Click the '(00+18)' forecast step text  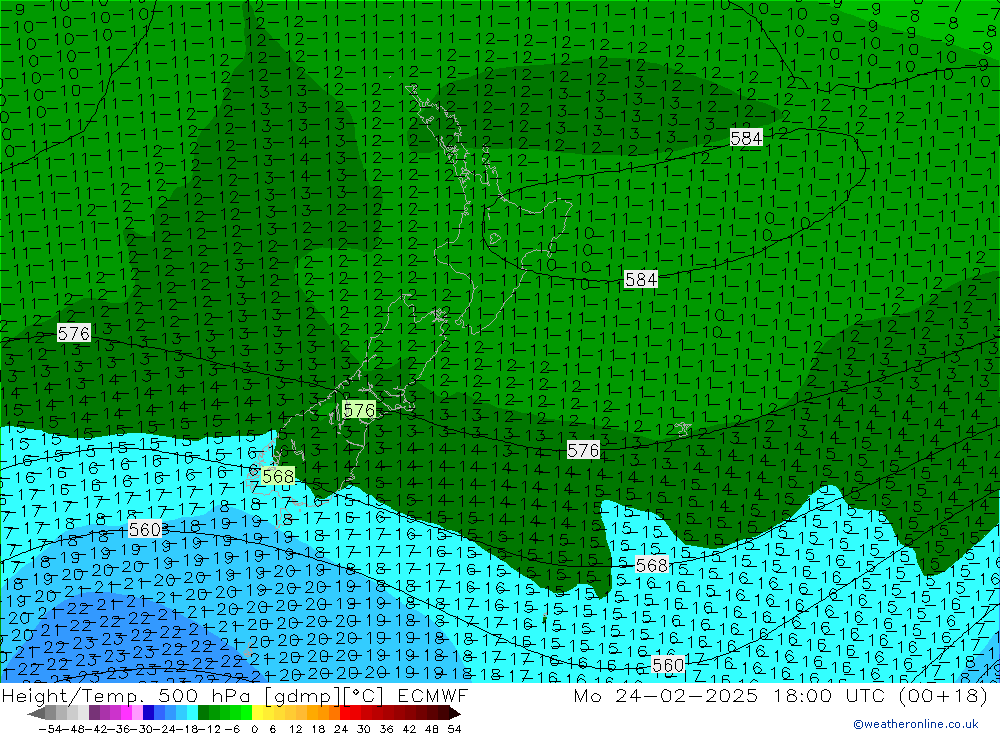[x=943, y=695]
